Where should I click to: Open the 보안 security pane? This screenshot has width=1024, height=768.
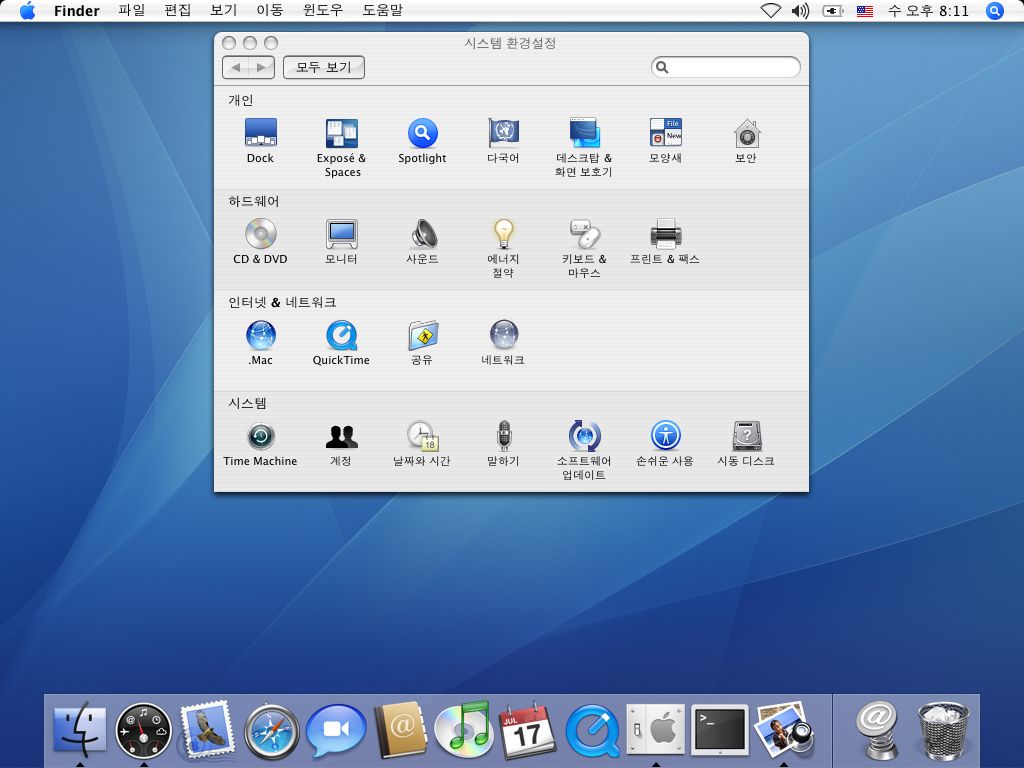pyautogui.click(x=746, y=134)
